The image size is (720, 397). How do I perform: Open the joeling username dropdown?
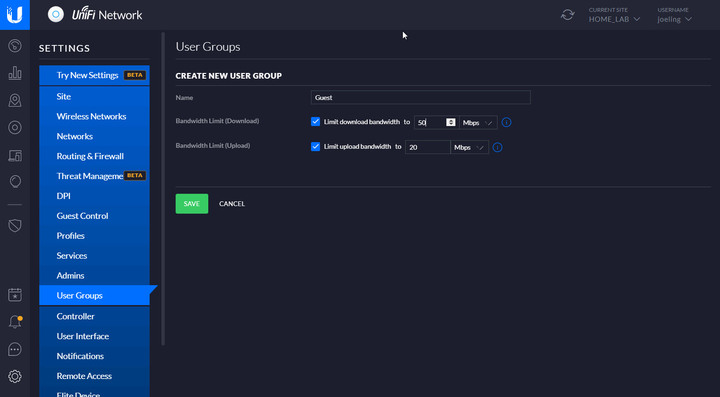pos(674,19)
